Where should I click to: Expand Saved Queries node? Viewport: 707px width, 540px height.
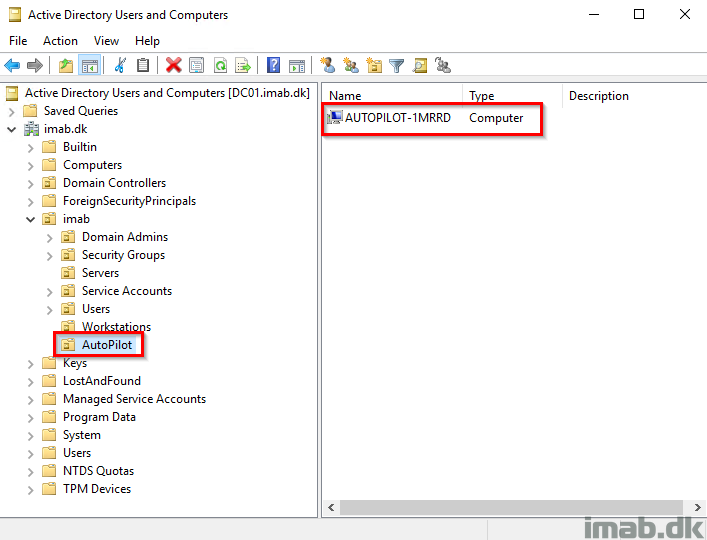click(x=12, y=111)
